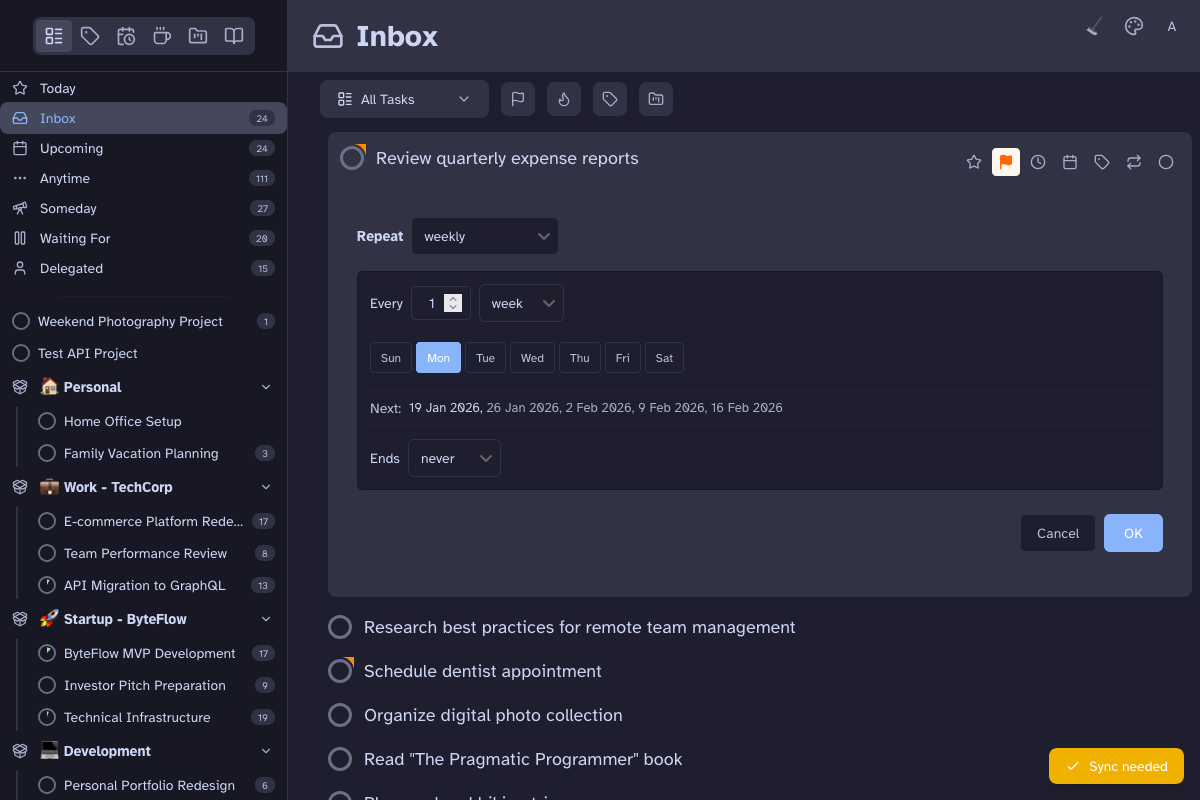Switch to 'Someday' in the sidebar

[68, 208]
